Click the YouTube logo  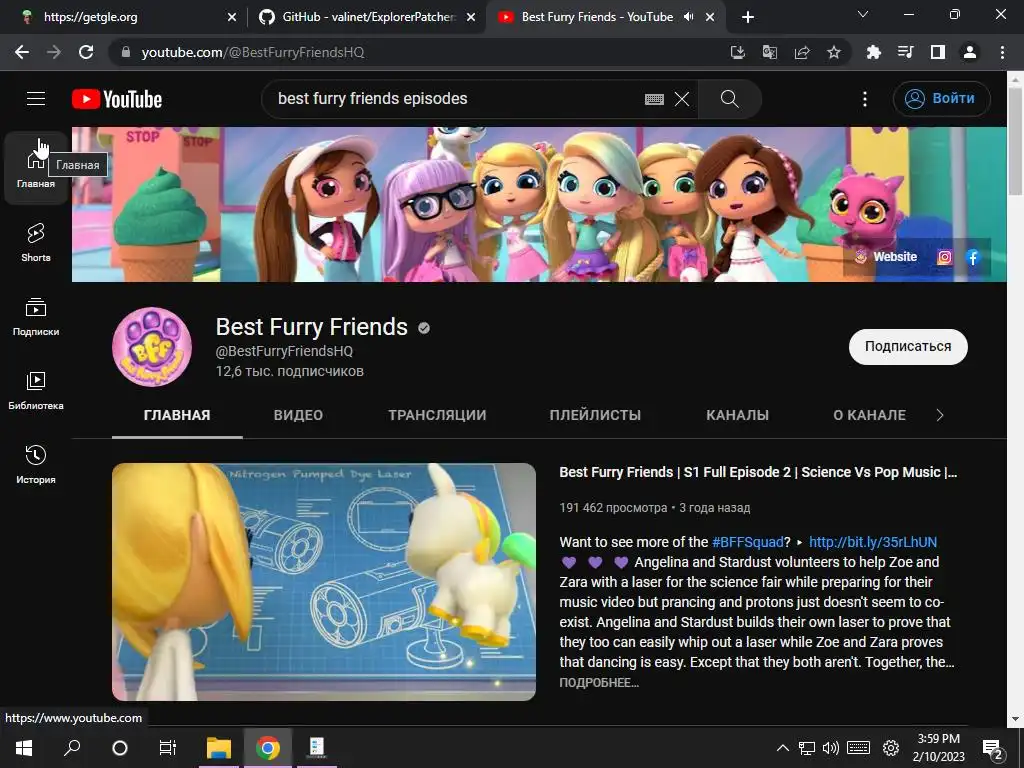117,99
